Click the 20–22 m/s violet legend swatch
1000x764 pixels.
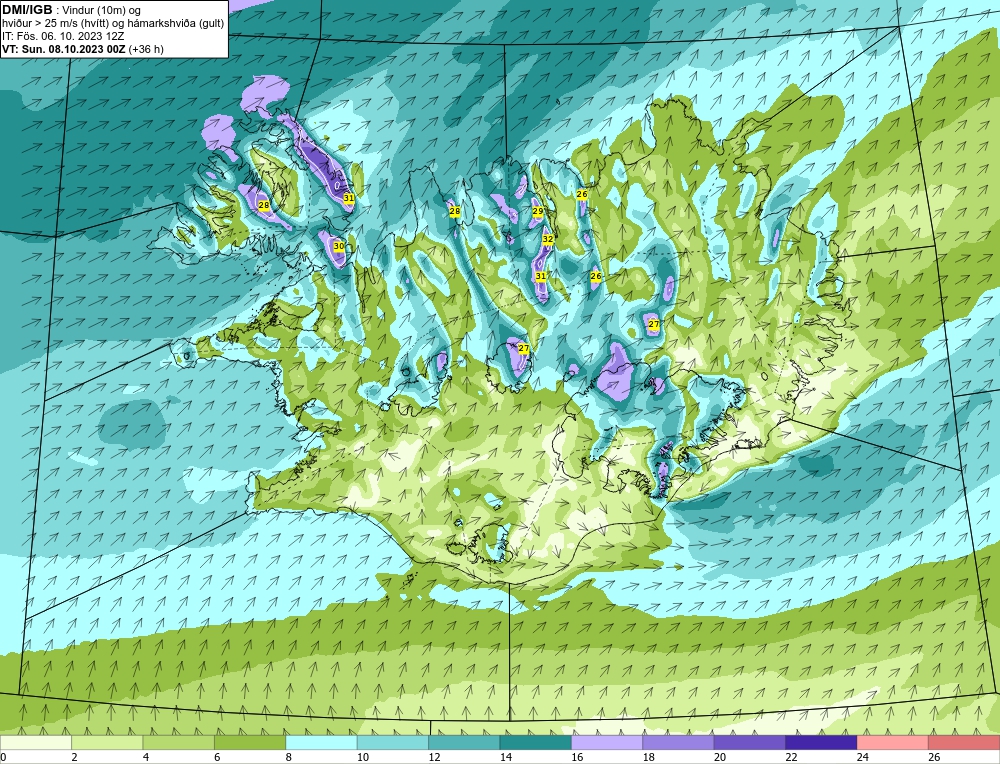(x=750, y=742)
